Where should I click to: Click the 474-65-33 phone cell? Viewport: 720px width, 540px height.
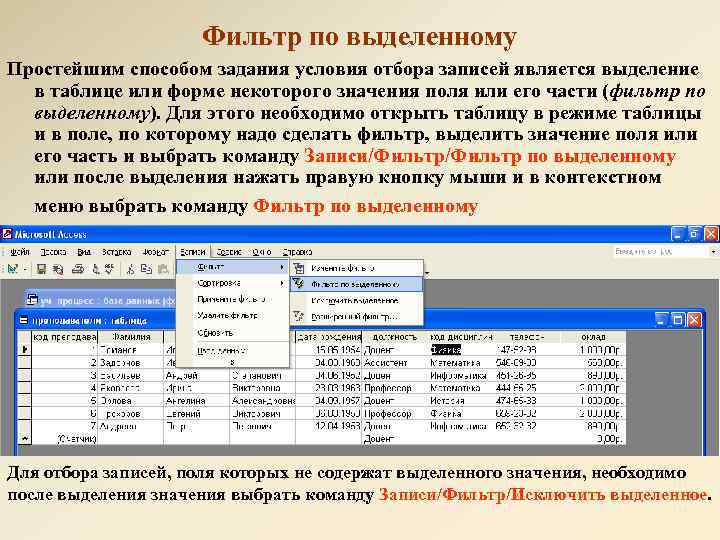(527, 401)
